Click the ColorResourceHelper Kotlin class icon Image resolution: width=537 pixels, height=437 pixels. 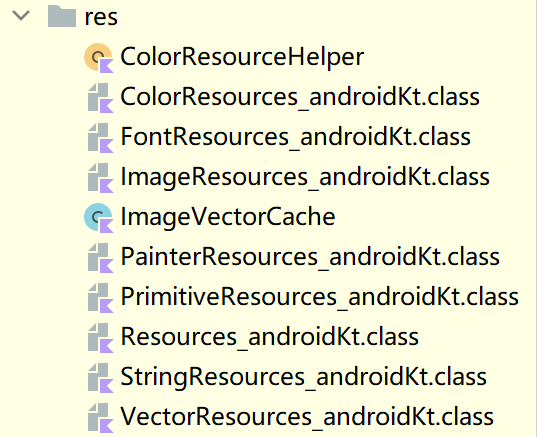point(99,58)
